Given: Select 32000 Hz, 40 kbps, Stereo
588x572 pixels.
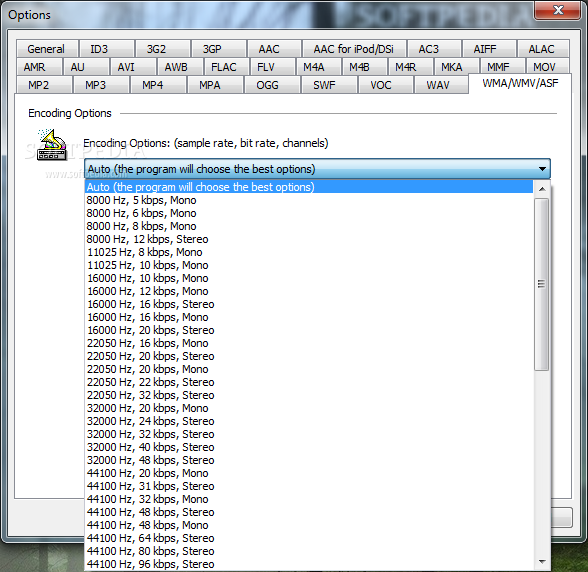Looking at the screenshot, I should (x=309, y=447).
